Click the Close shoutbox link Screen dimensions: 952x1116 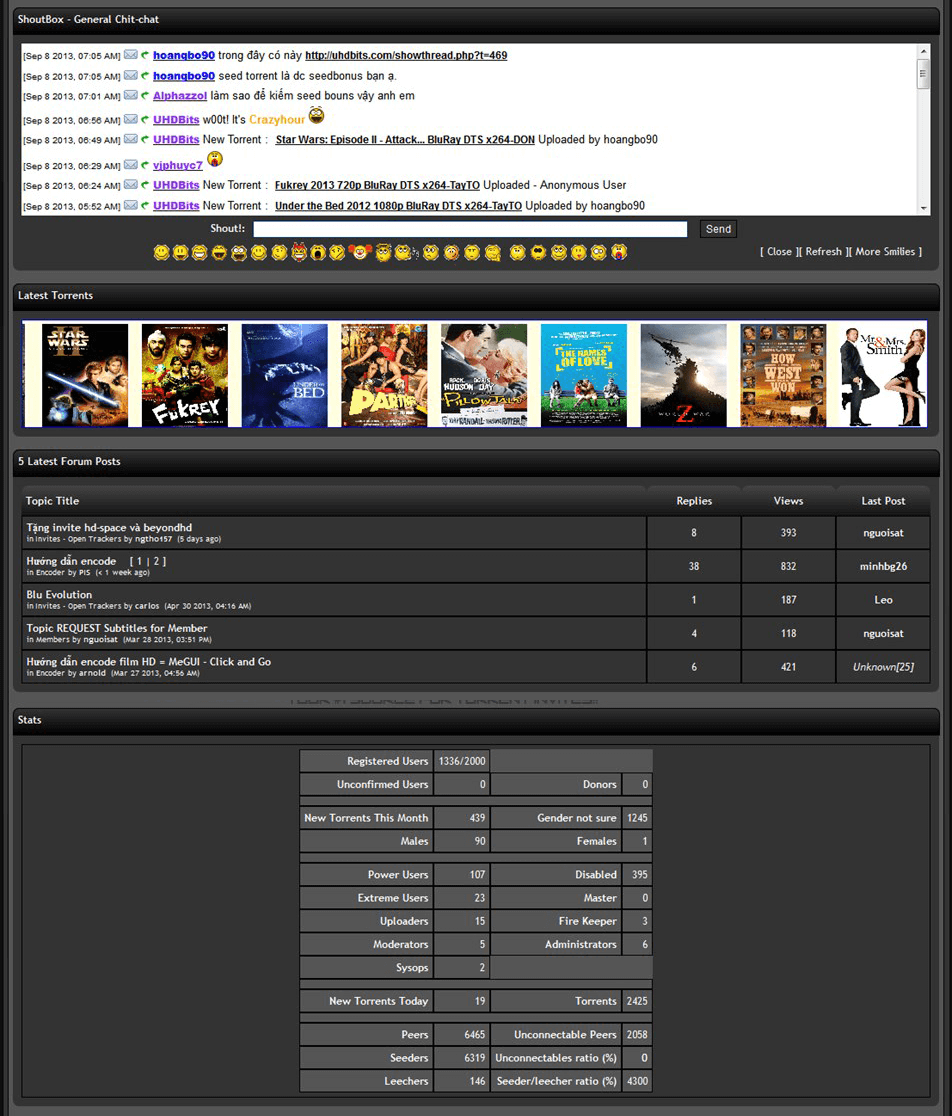click(x=779, y=251)
